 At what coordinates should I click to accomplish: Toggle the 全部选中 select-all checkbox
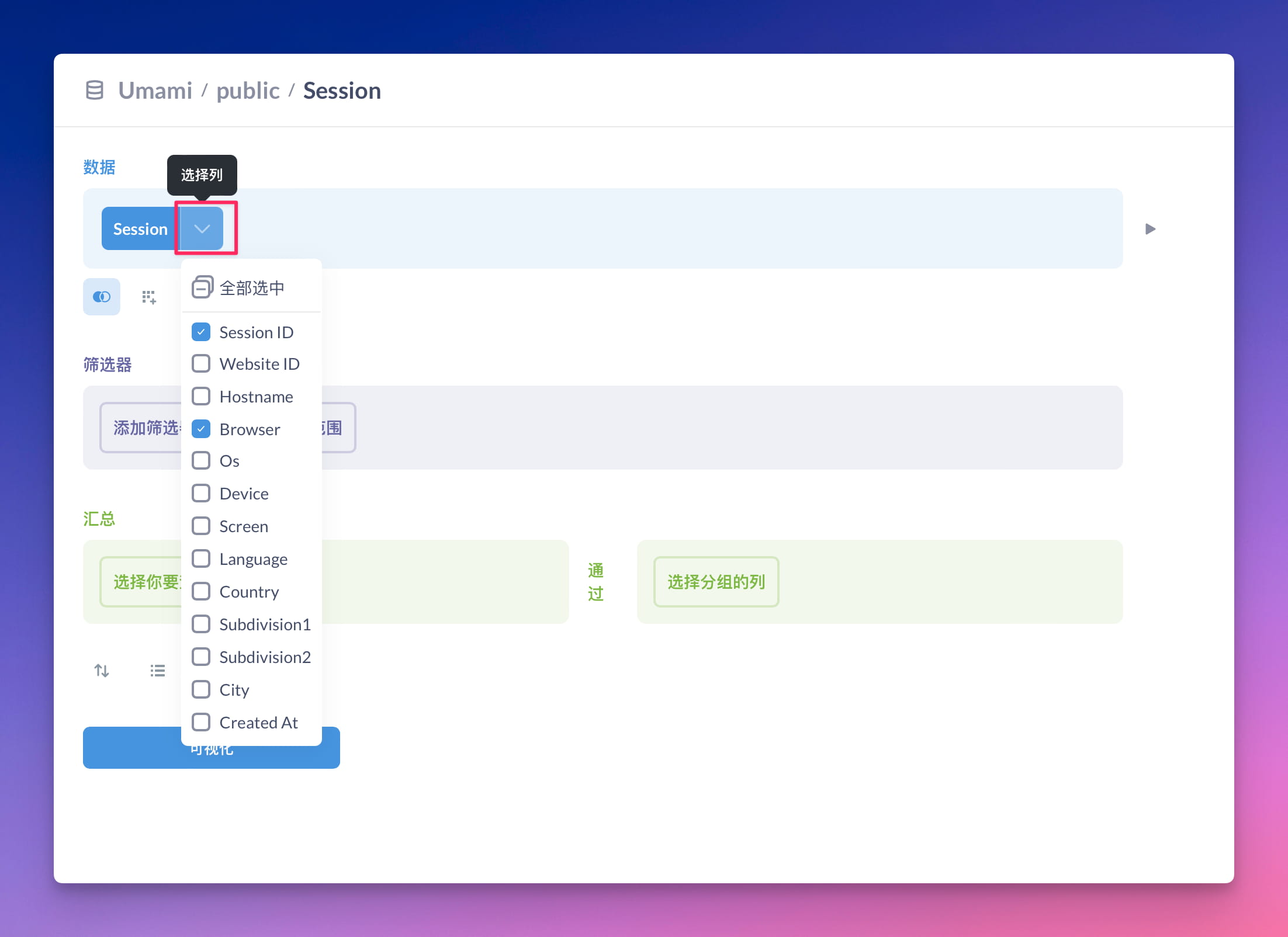(x=202, y=287)
